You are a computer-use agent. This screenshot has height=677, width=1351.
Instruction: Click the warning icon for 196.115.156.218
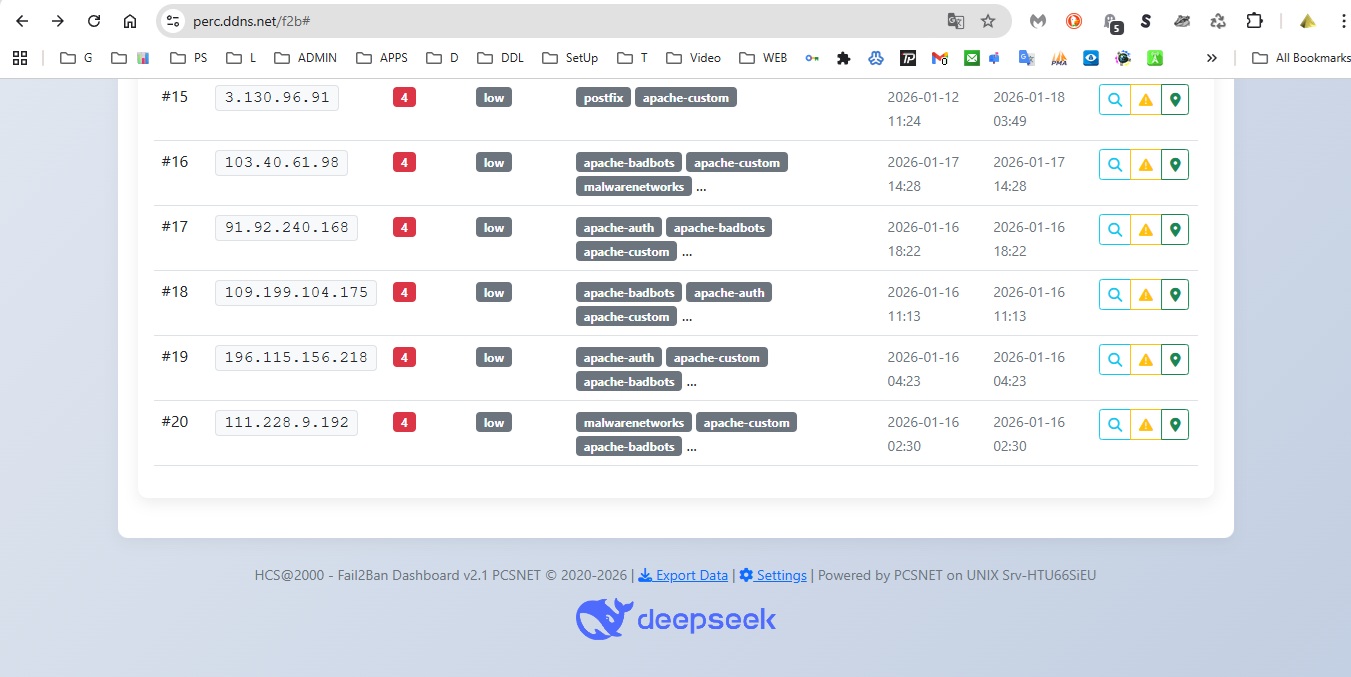pyautogui.click(x=1145, y=360)
